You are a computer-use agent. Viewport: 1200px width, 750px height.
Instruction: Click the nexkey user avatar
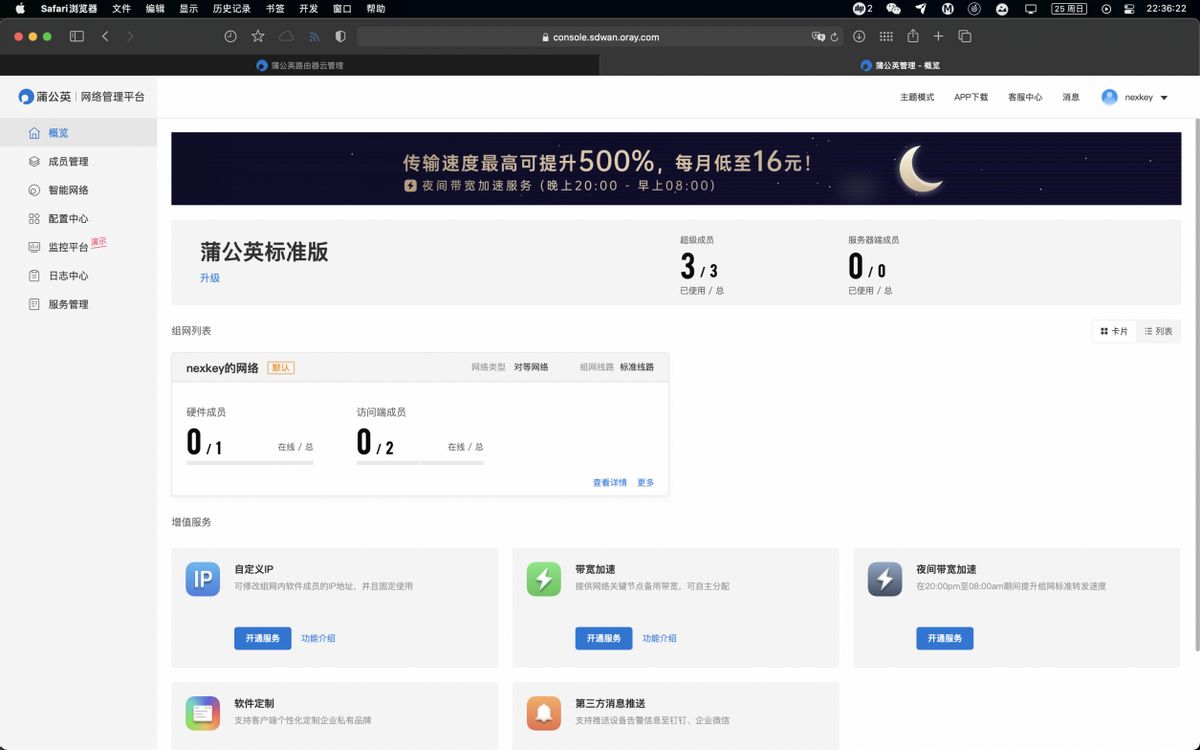(1109, 97)
